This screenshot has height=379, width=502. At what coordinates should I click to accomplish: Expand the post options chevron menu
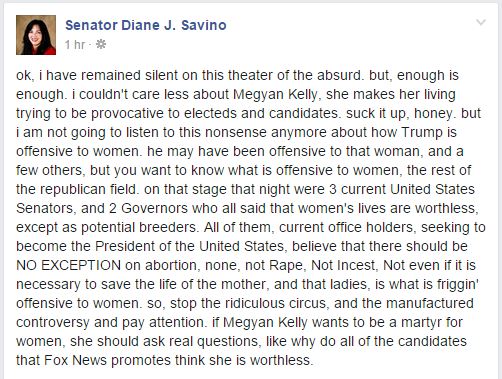click(481, 22)
